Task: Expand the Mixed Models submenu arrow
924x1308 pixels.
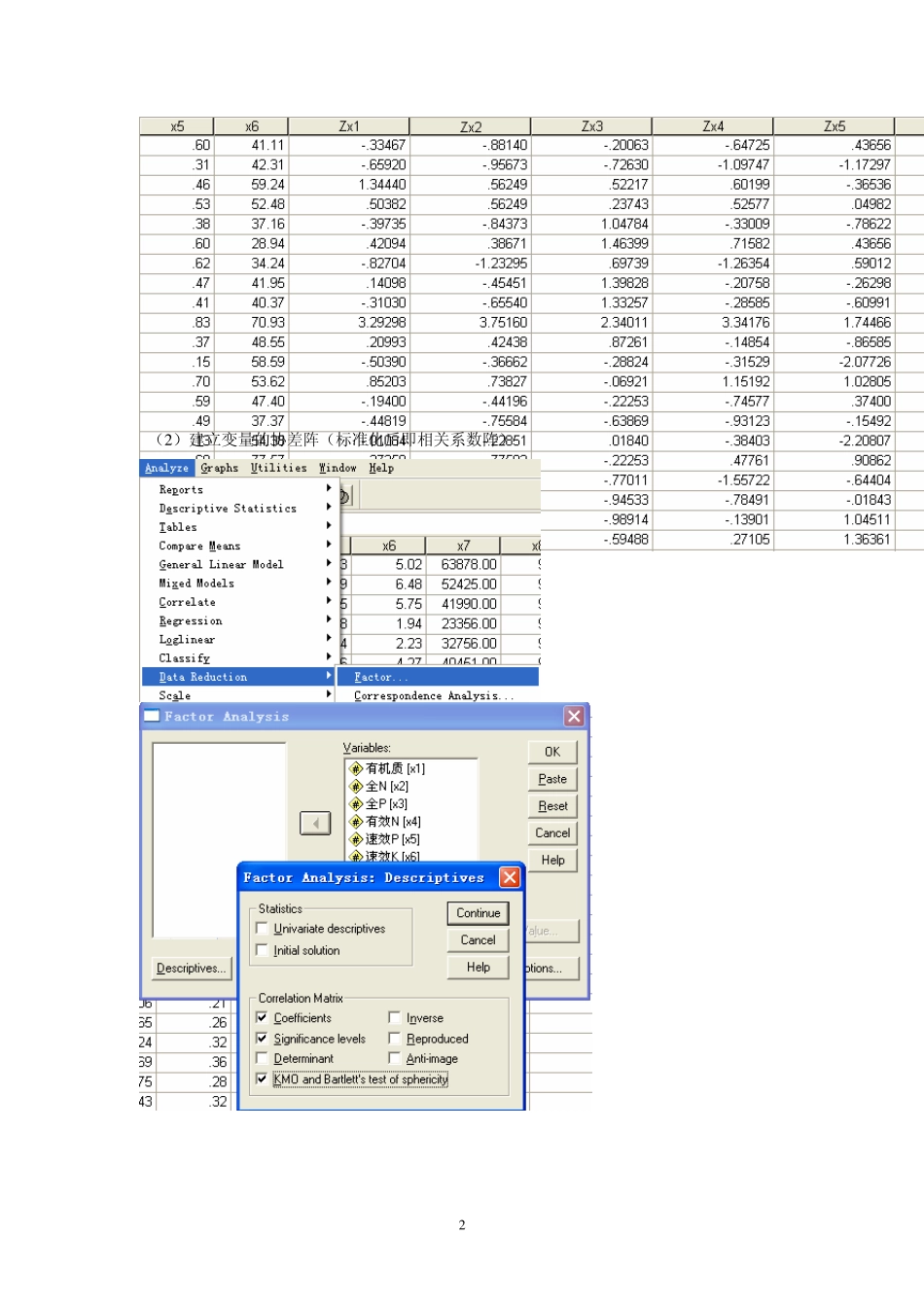Action: pos(329,583)
